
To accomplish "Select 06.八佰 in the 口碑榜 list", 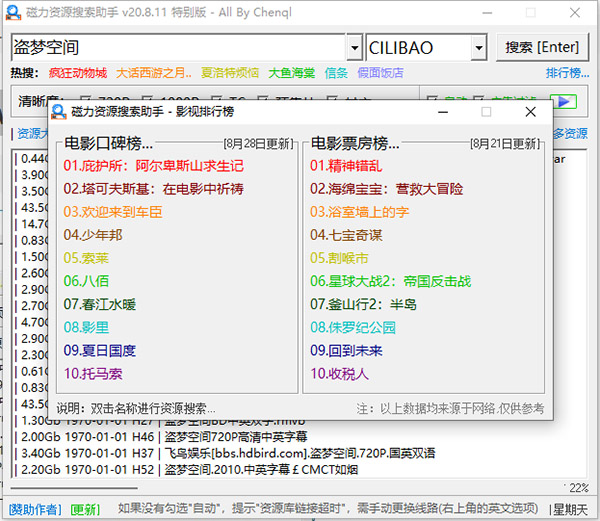I will tap(86, 281).
